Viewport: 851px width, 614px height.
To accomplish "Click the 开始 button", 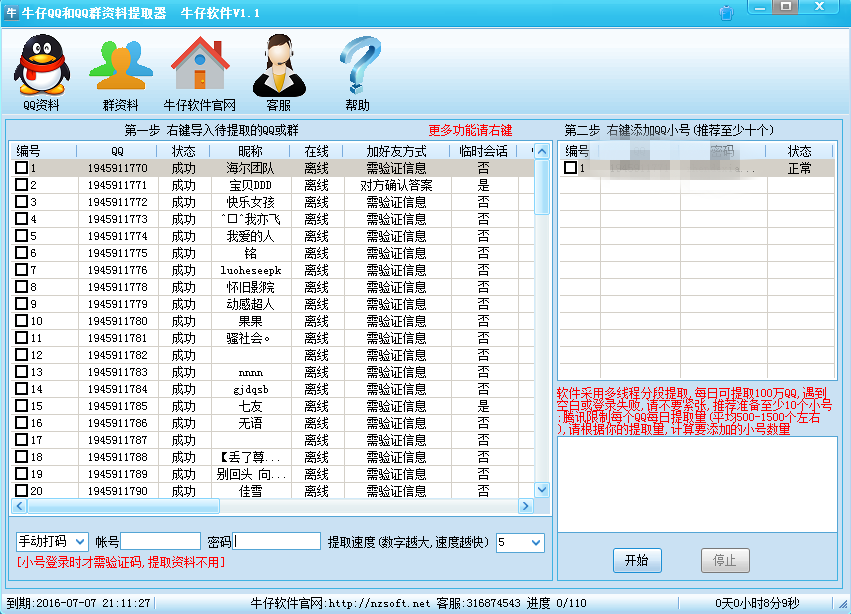I will tap(637, 560).
